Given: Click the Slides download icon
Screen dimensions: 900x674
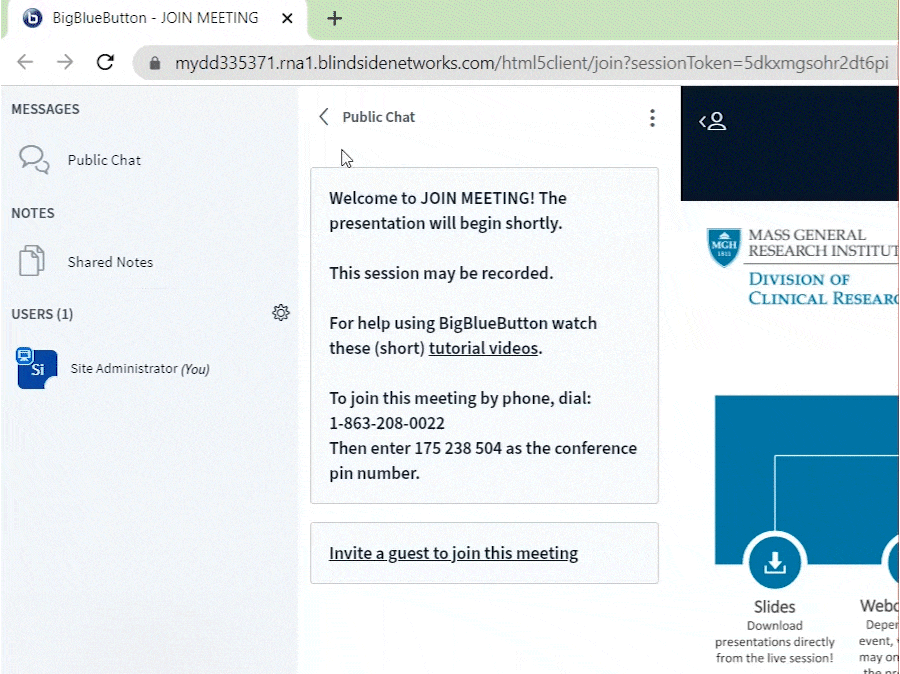Looking at the screenshot, I should click(x=774, y=563).
